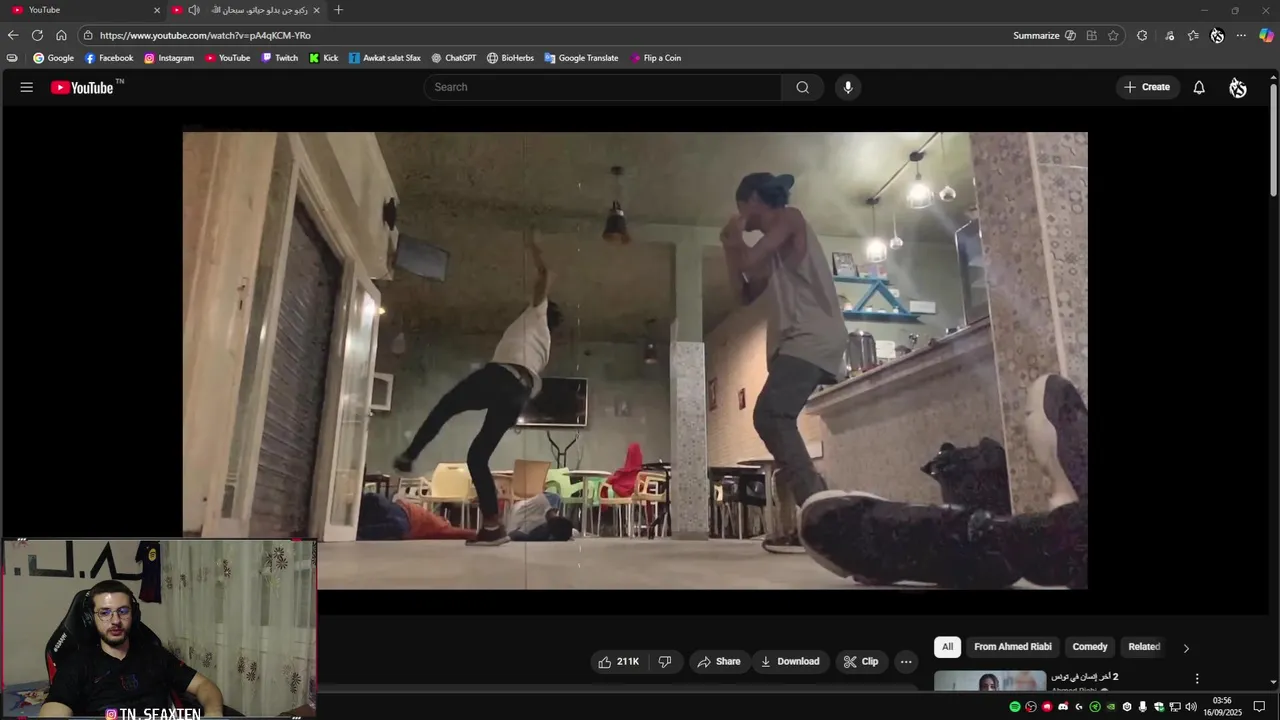Viewport: 1280px width, 720px height.
Task: Show more filter chips with arrow
Action: [1186, 648]
